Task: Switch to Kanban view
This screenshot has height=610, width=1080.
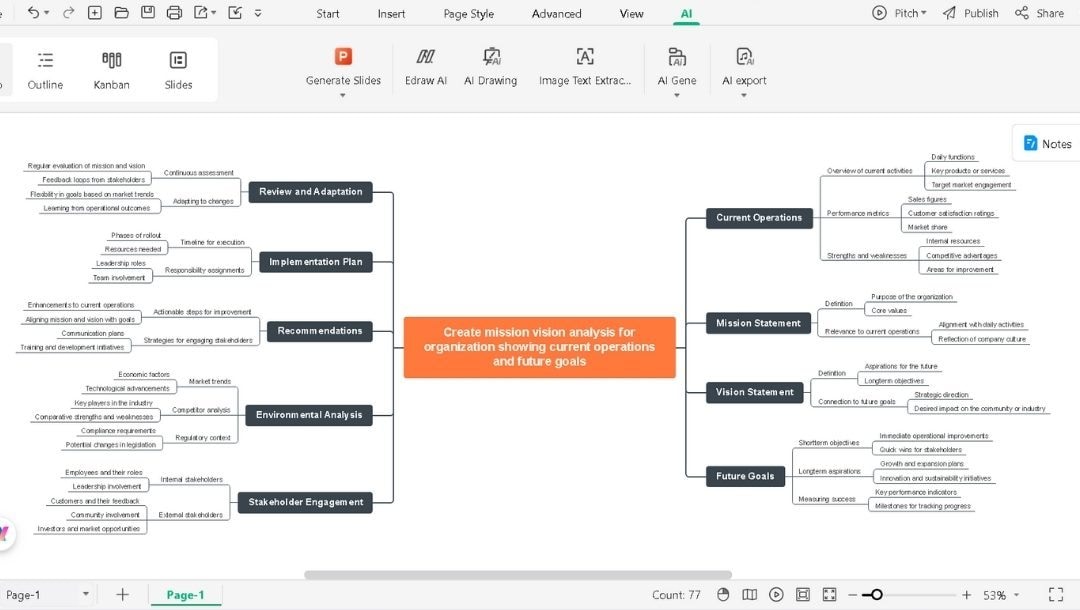Action: [x=111, y=68]
